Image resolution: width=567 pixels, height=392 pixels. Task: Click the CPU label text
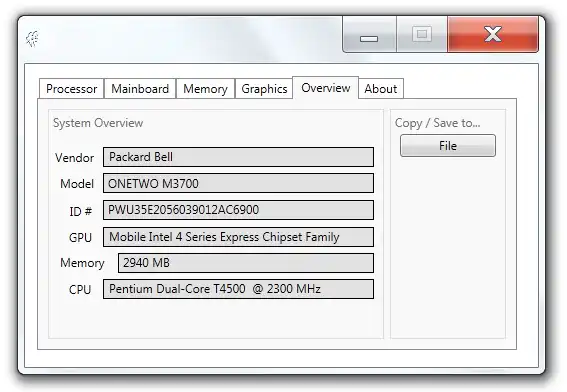[80, 290]
